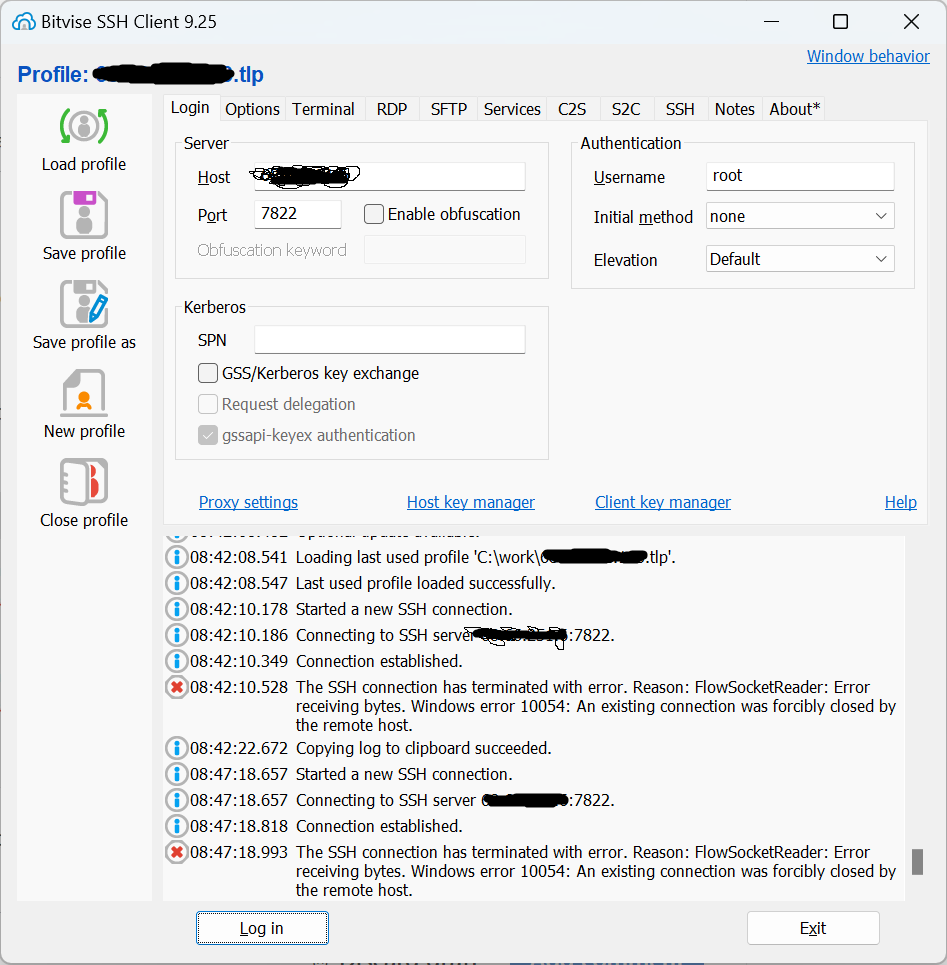This screenshot has height=965, width=947.
Task: Click the Save profile as icon
Action: pos(84,304)
